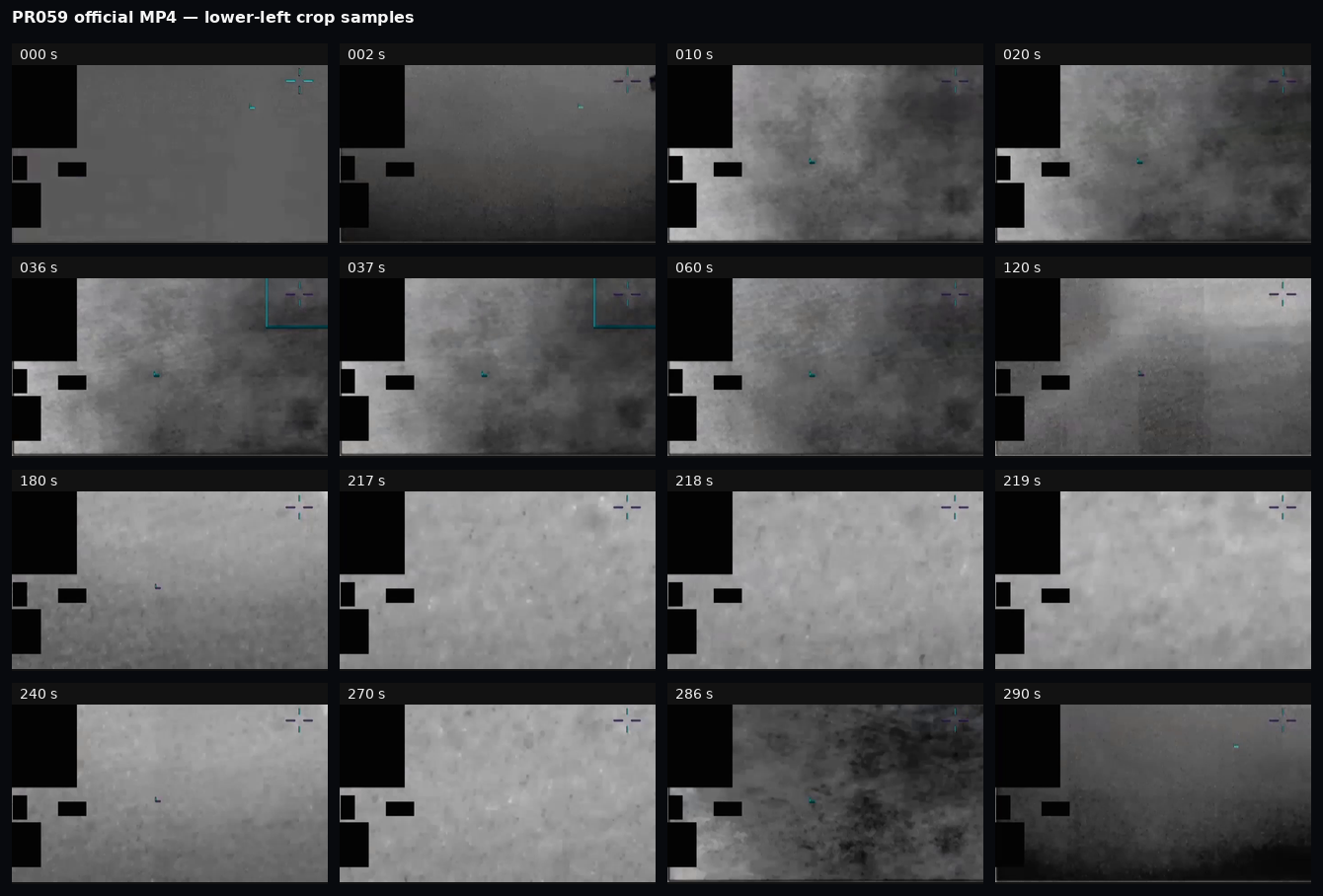The width and height of the screenshot is (1323, 896).
Task: Click the dark target marker in 240 s frame
Action: tap(158, 800)
